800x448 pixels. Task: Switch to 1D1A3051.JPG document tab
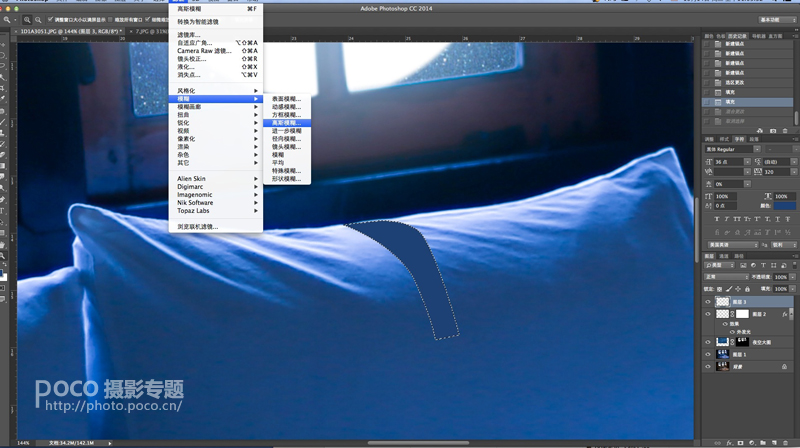pyautogui.click(x=69, y=31)
